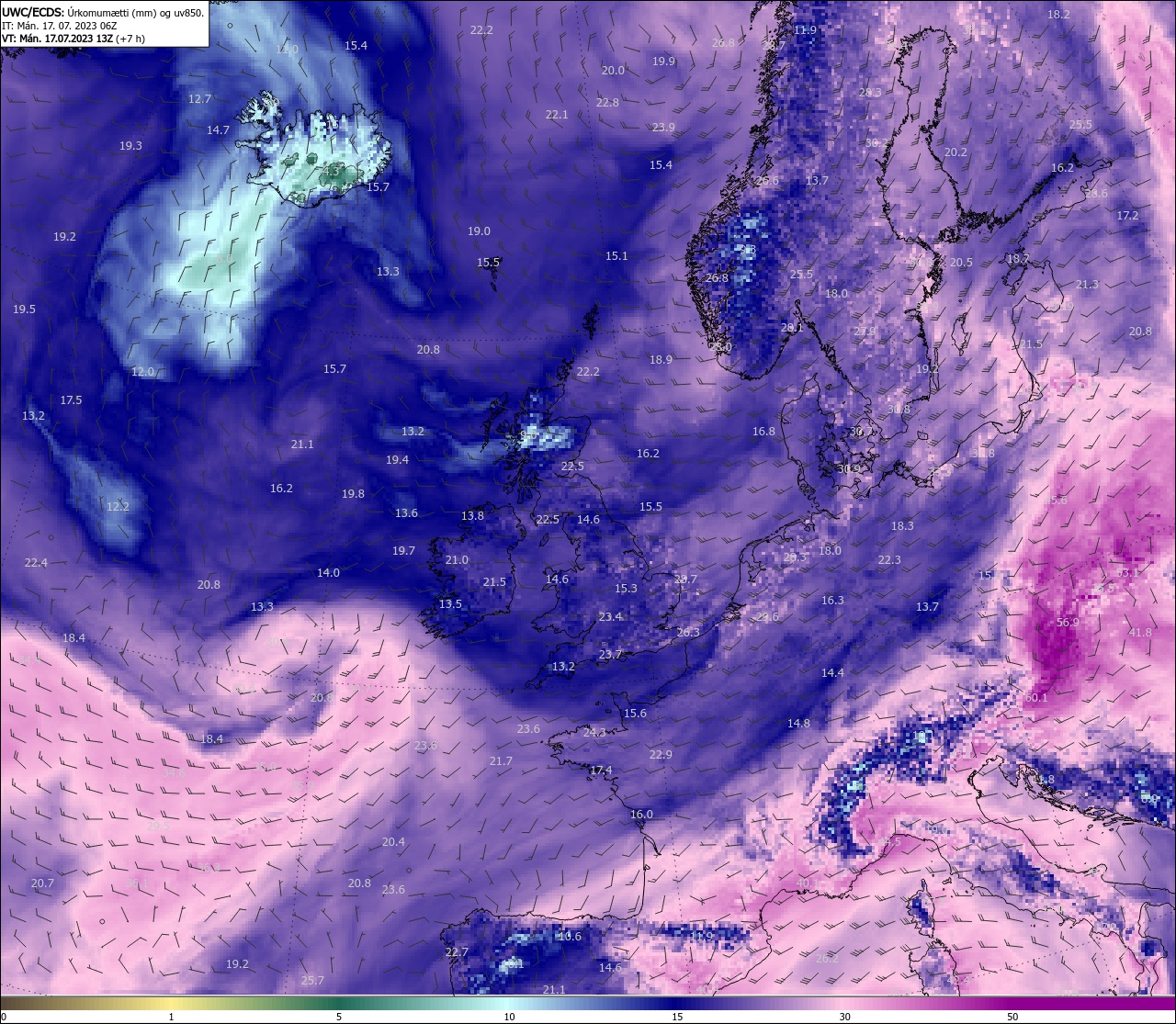
Task: Click the 16.0 value on French coast
Action: [x=641, y=815]
